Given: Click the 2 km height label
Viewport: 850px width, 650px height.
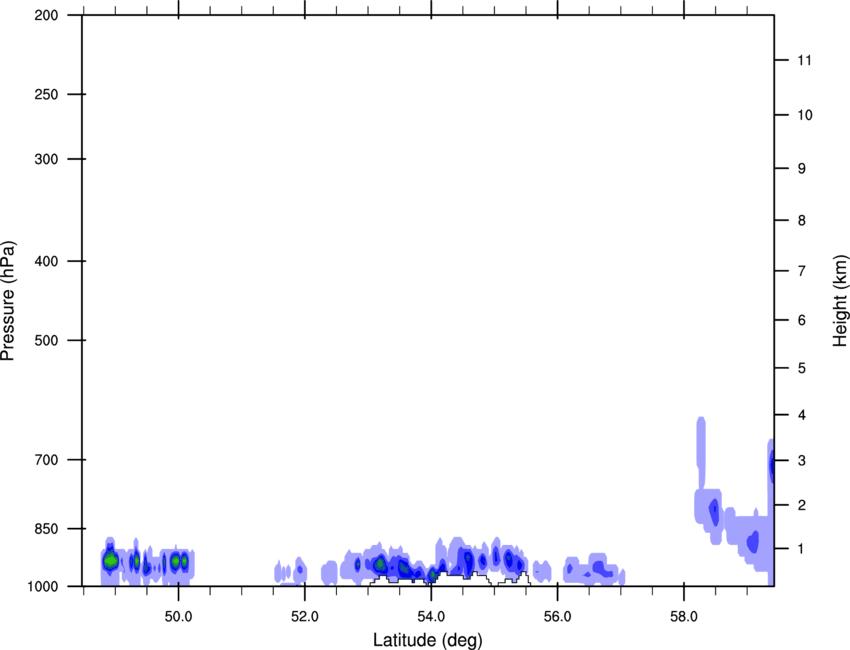Looking at the screenshot, I should point(802,505).
